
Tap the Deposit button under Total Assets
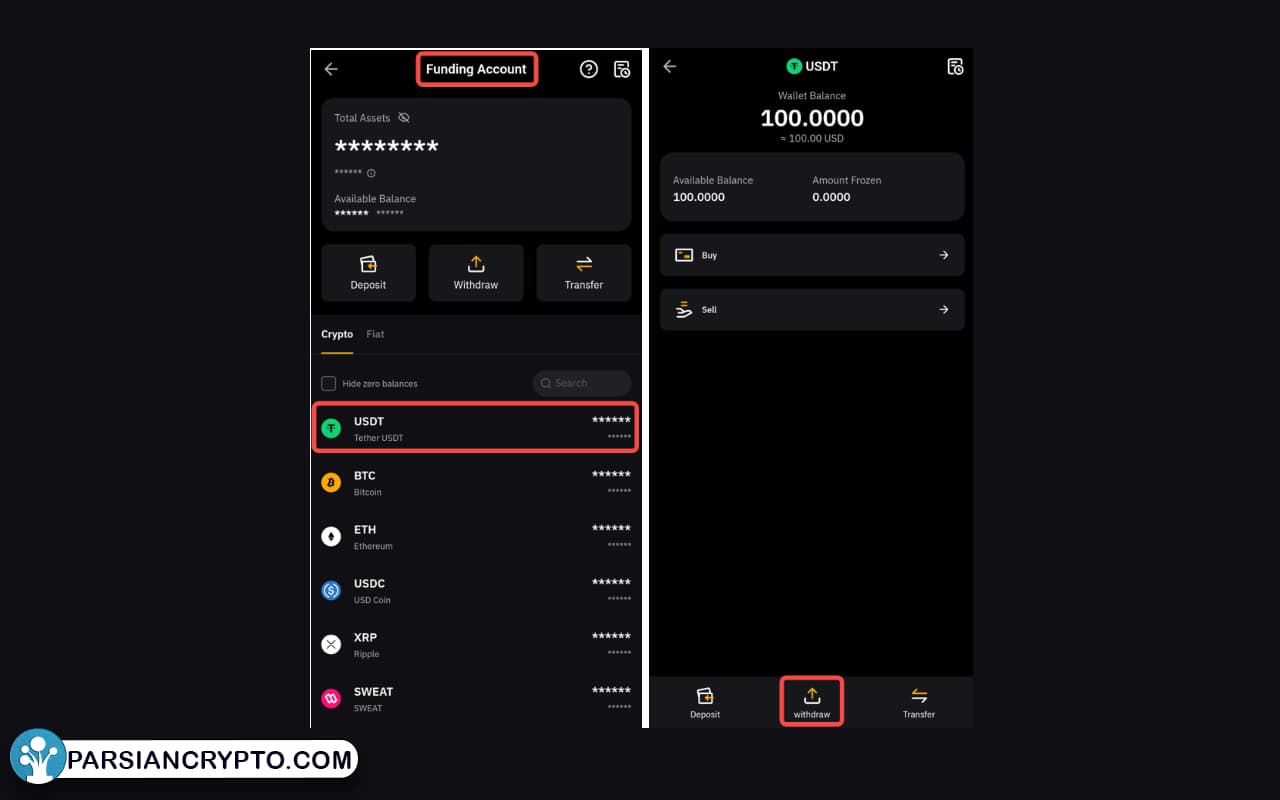tap(368, 273)
